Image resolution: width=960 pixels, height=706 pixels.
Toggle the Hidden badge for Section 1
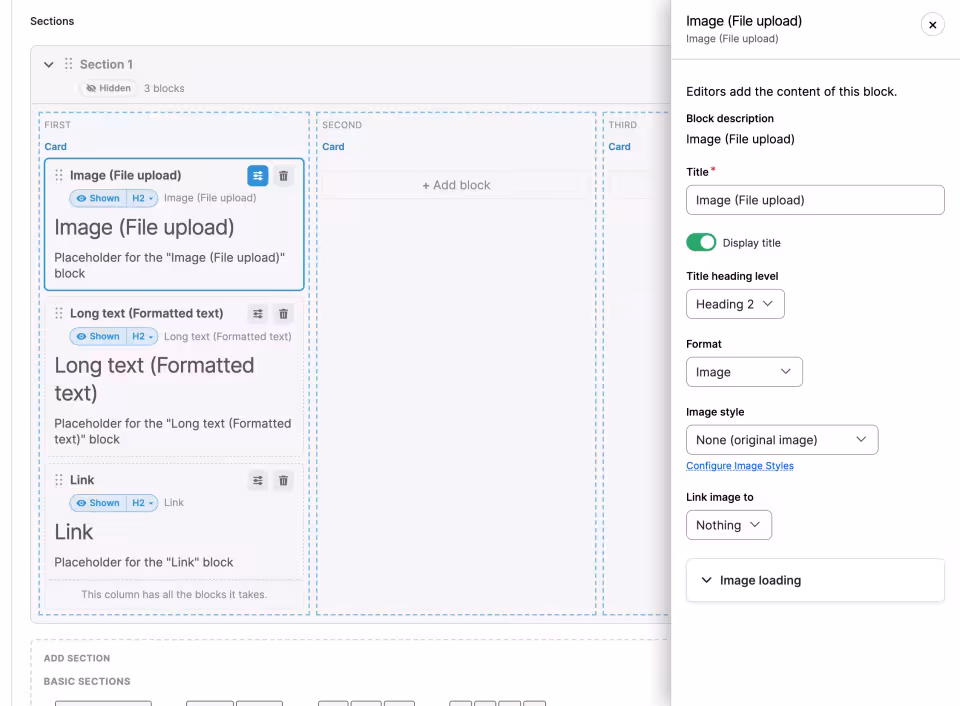click(108, 88)
